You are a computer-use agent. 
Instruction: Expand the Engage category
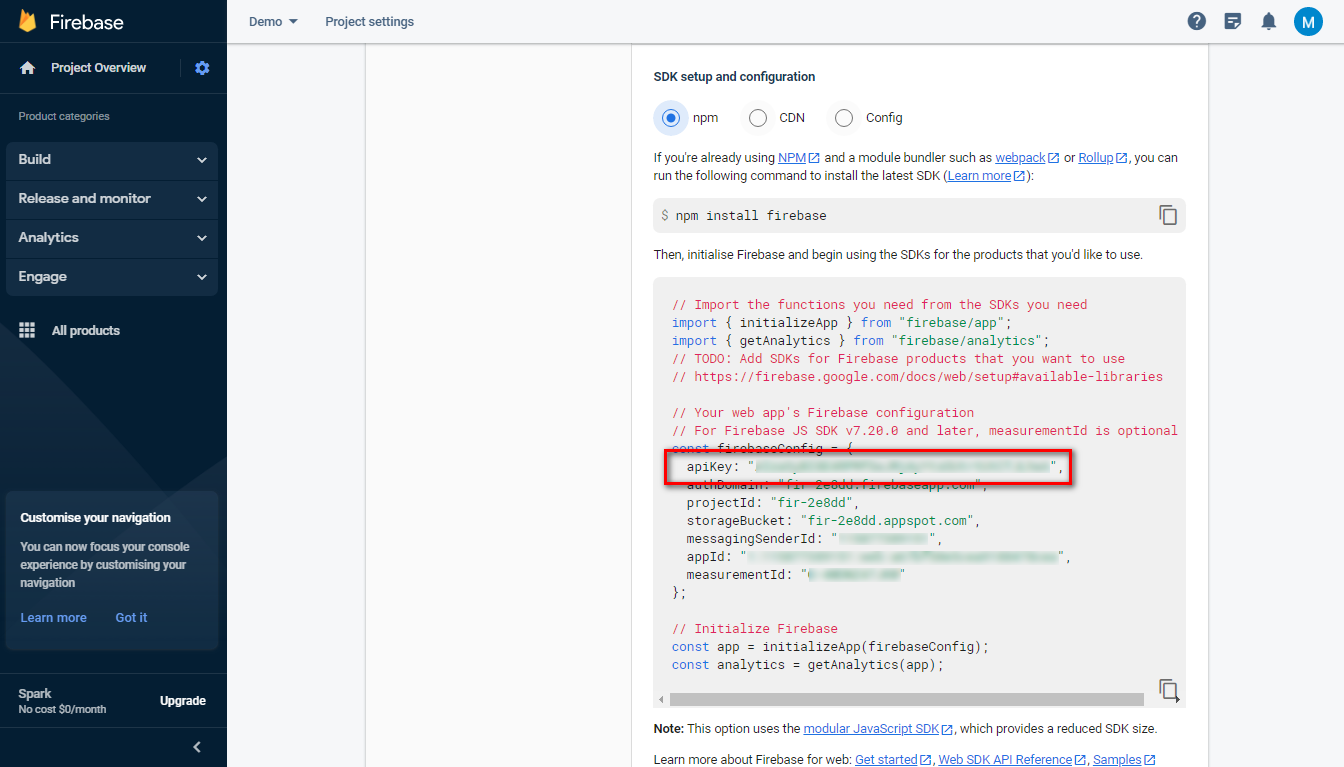(x=112, y=277)
